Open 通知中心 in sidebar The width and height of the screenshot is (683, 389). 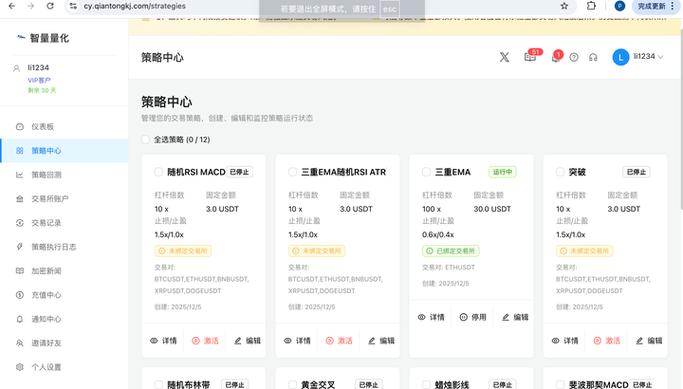(64, 319)
